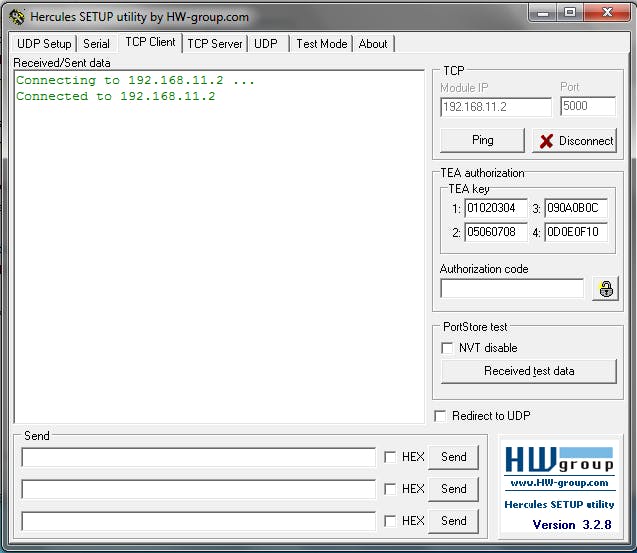Minimize the Hercules window
Screen dimensions: 637x553
tap(542, 14)
